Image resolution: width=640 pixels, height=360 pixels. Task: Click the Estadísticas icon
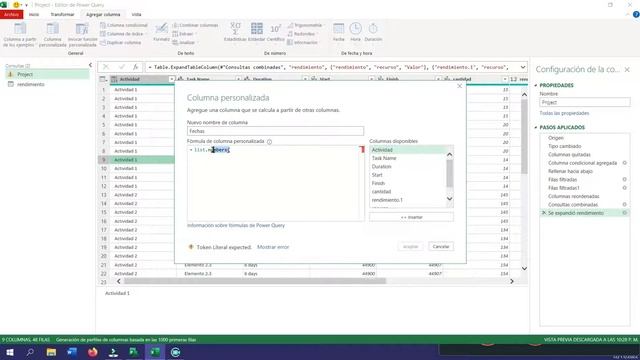click(235, 29)
